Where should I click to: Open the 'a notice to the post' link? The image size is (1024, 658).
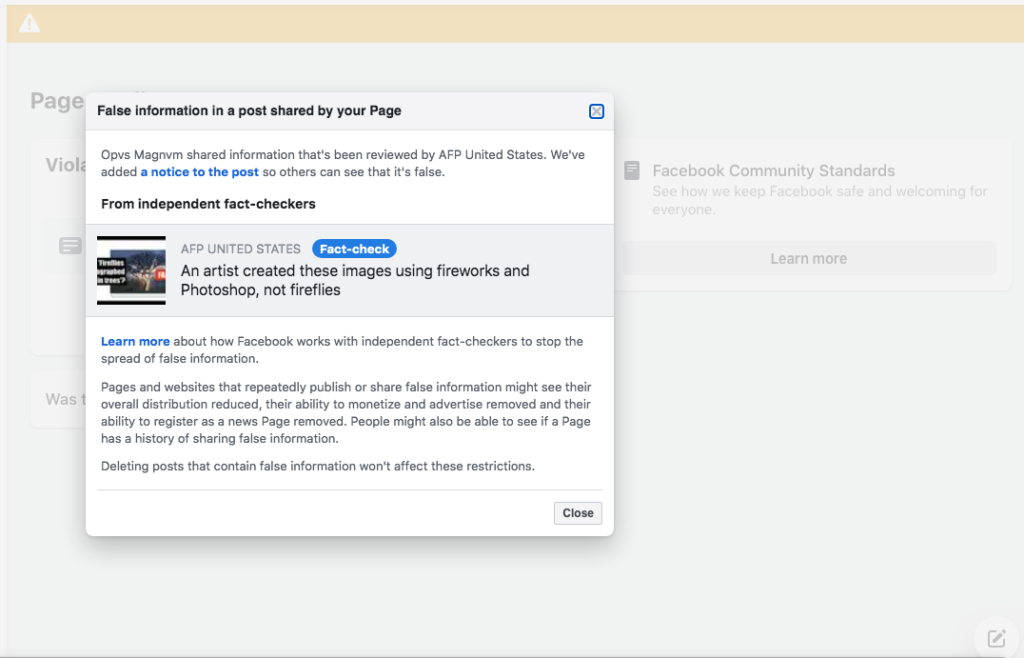[200, 172]
